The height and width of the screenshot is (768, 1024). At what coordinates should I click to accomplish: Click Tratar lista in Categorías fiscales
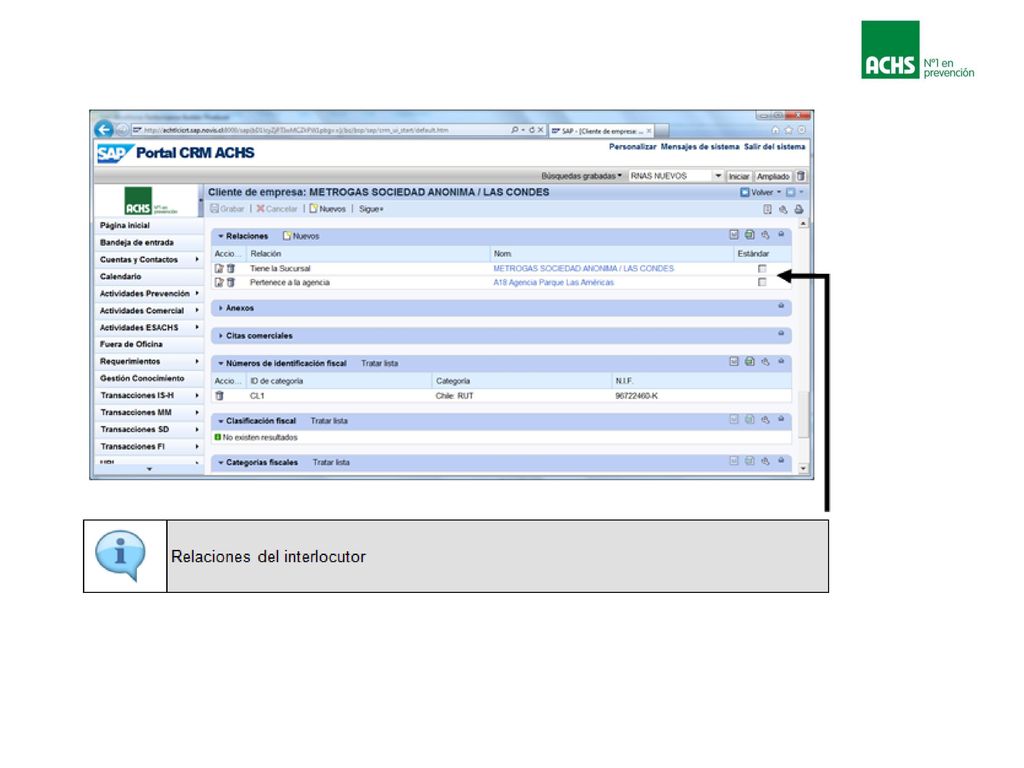pos(331,462)
